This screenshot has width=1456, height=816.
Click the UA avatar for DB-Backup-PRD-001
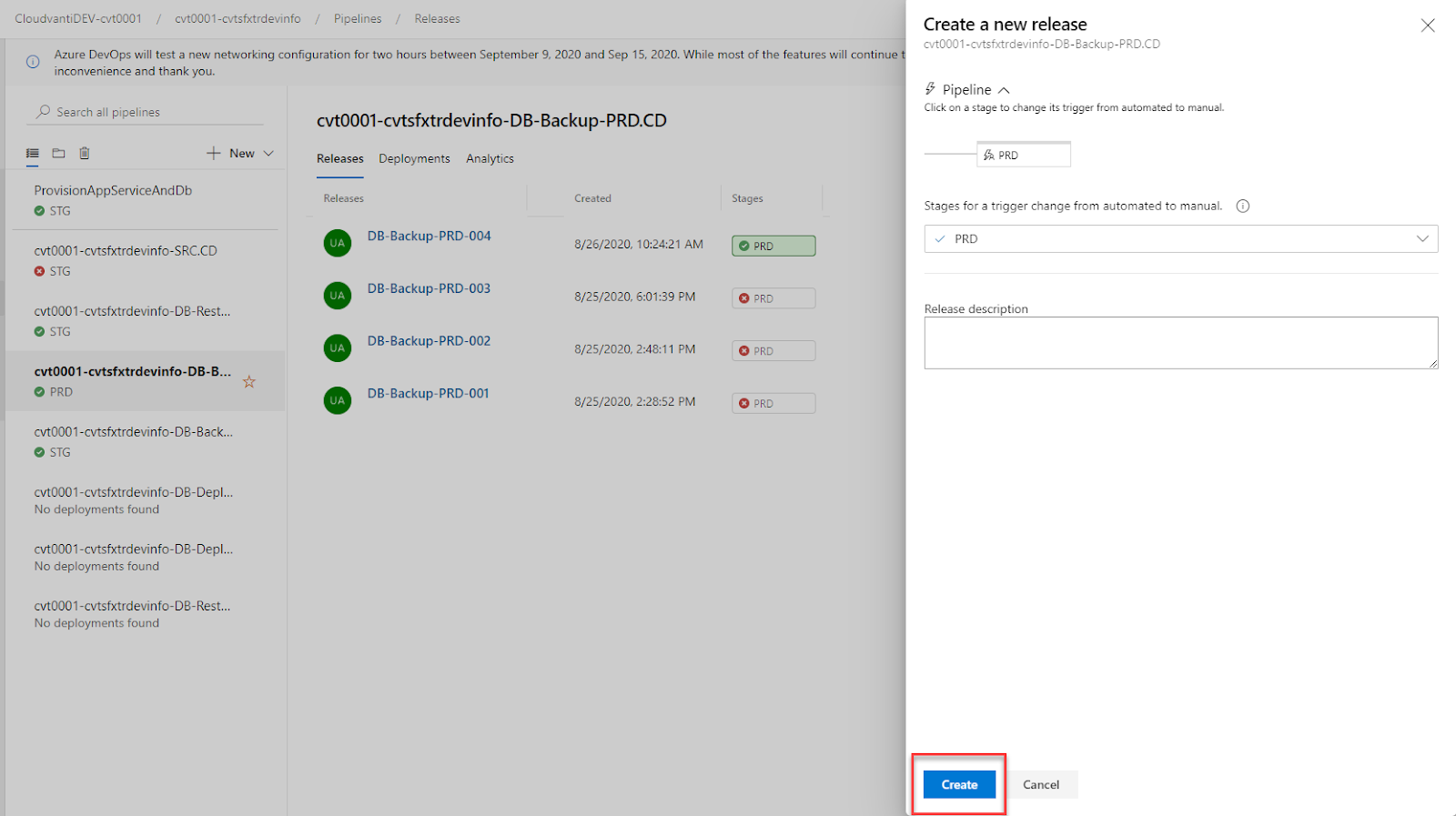[338, 400]
